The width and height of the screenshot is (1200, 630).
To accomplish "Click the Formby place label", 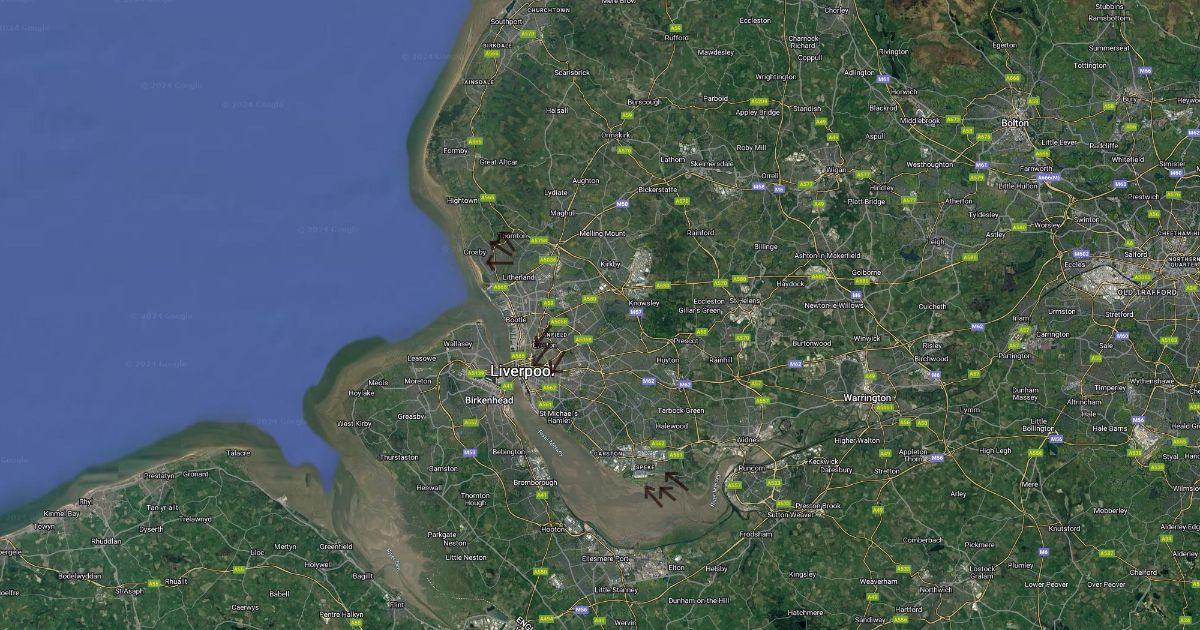I will point(455,150).
